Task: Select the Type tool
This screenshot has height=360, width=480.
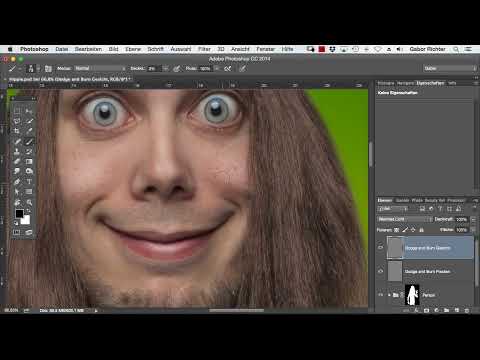Action: pos(29,182)
